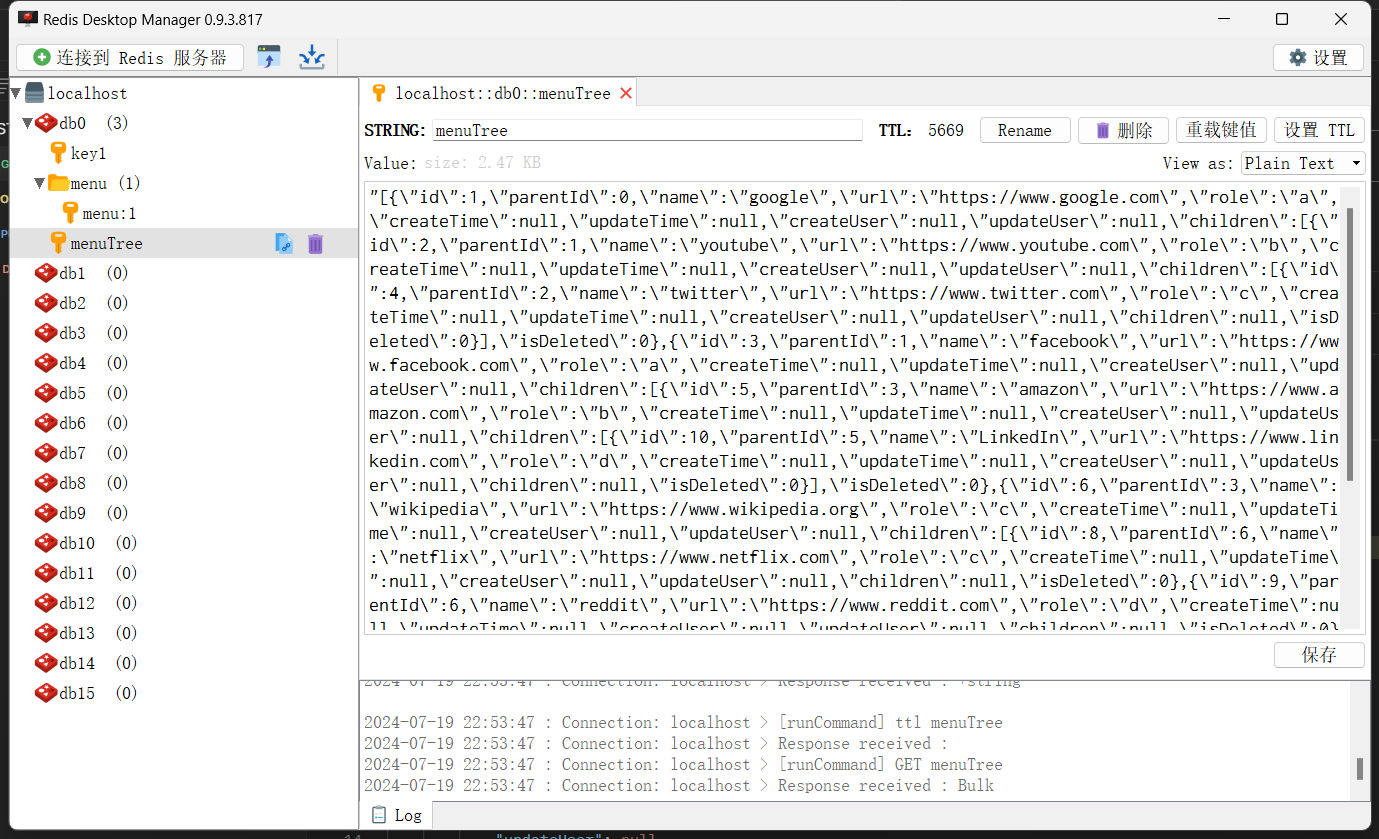Click the copy key icon on menuTree row
The width and height of the screenshot is (1379, 839).
[284, 243]
